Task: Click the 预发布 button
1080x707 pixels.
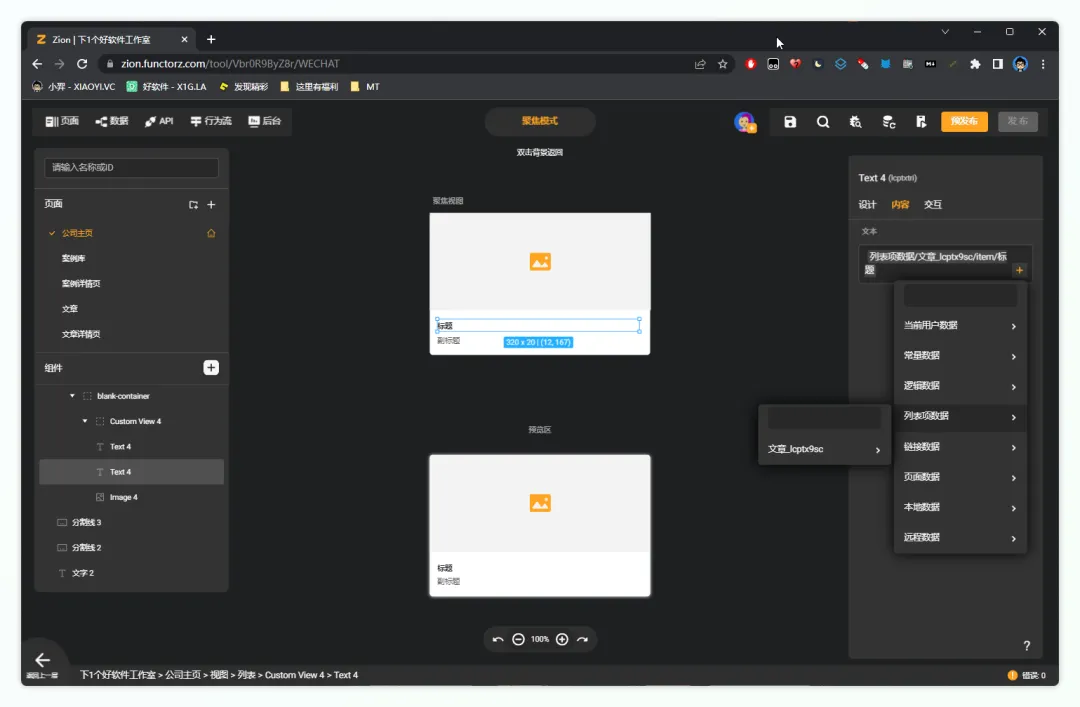Action: (964, 121)
